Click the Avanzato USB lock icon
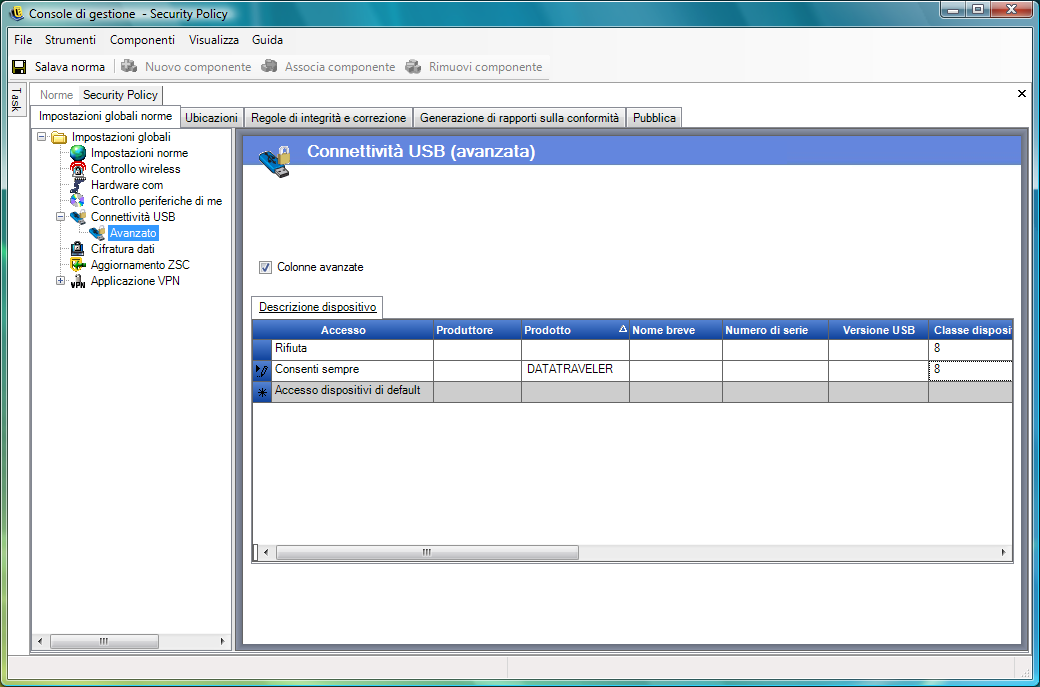Image resolution: width=1040 pixels, height=687 pixels. coord(98,233)
